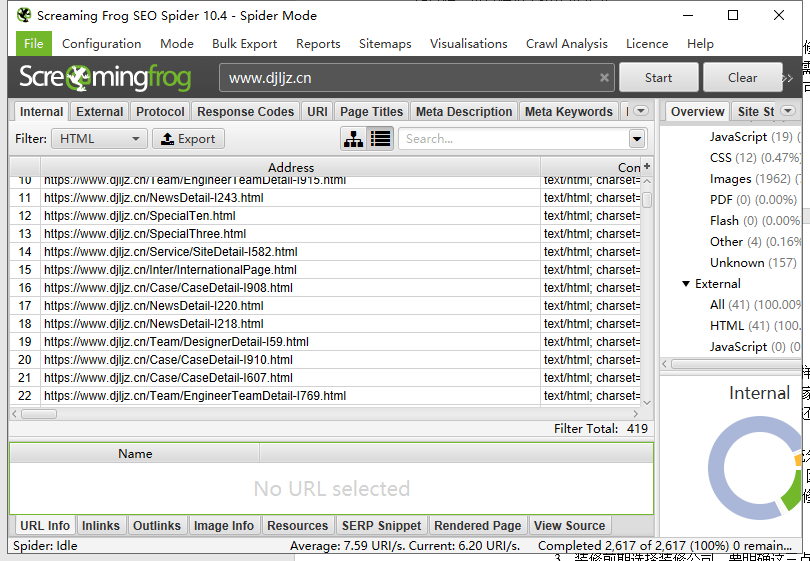Clear the URL field with the X icon
Viewport: 810px width, 561px height.
tap(604, 78)
